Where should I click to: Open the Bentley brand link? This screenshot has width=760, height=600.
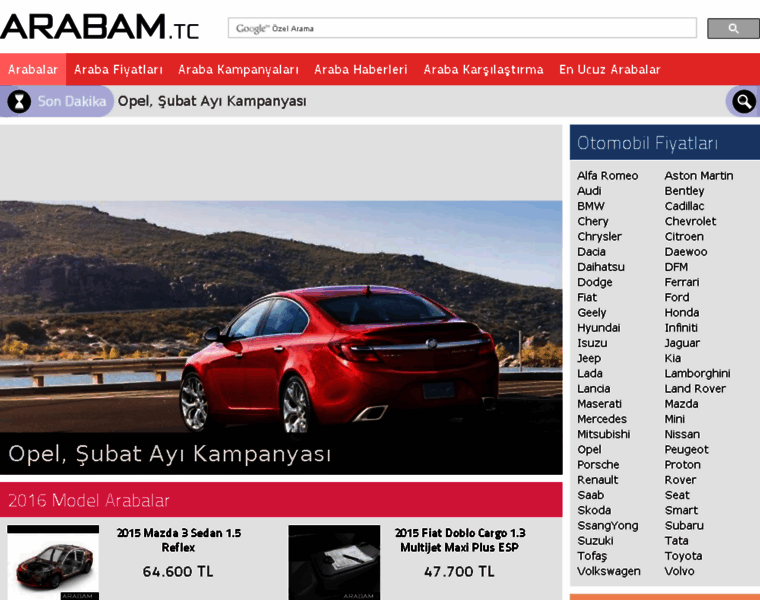pyautogui.click(x=684, y=191)
